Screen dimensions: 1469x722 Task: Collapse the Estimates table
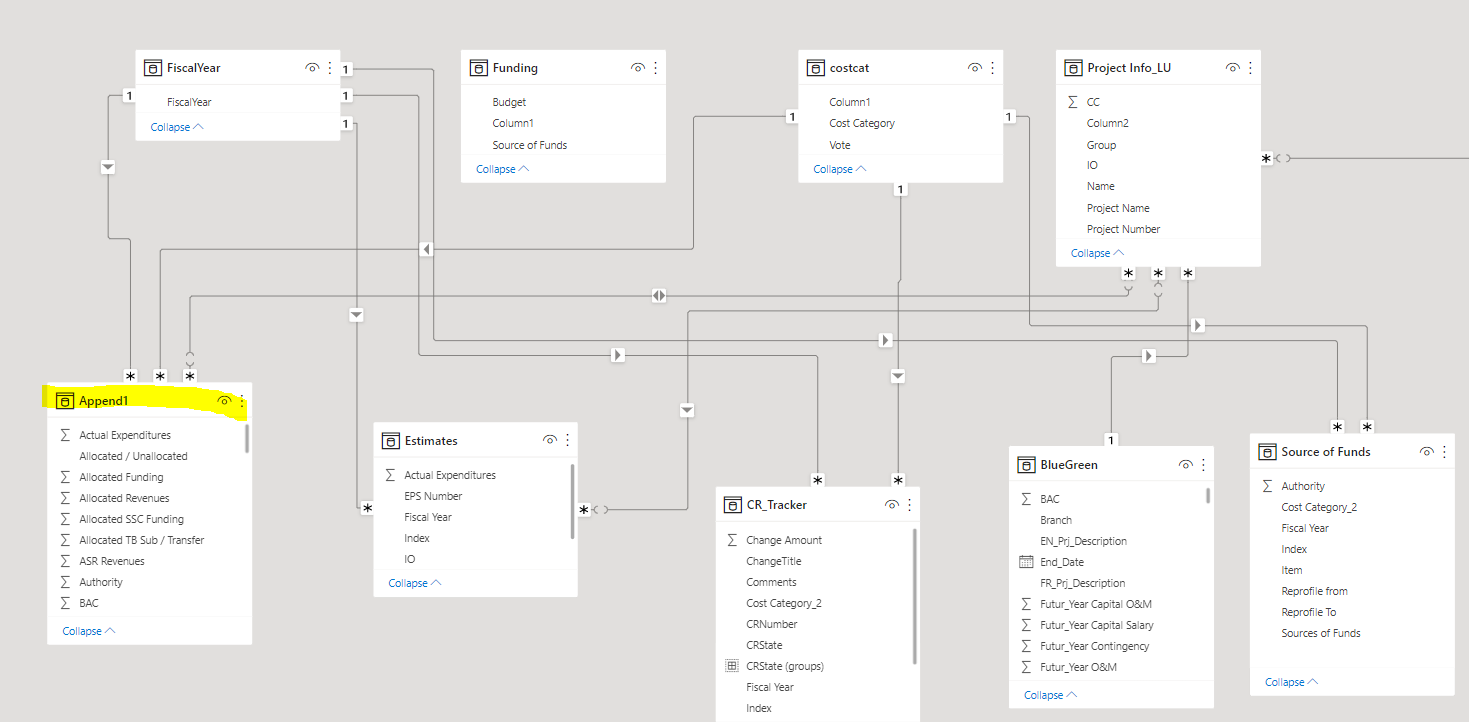pyautogui.click(x=415, y=583)
